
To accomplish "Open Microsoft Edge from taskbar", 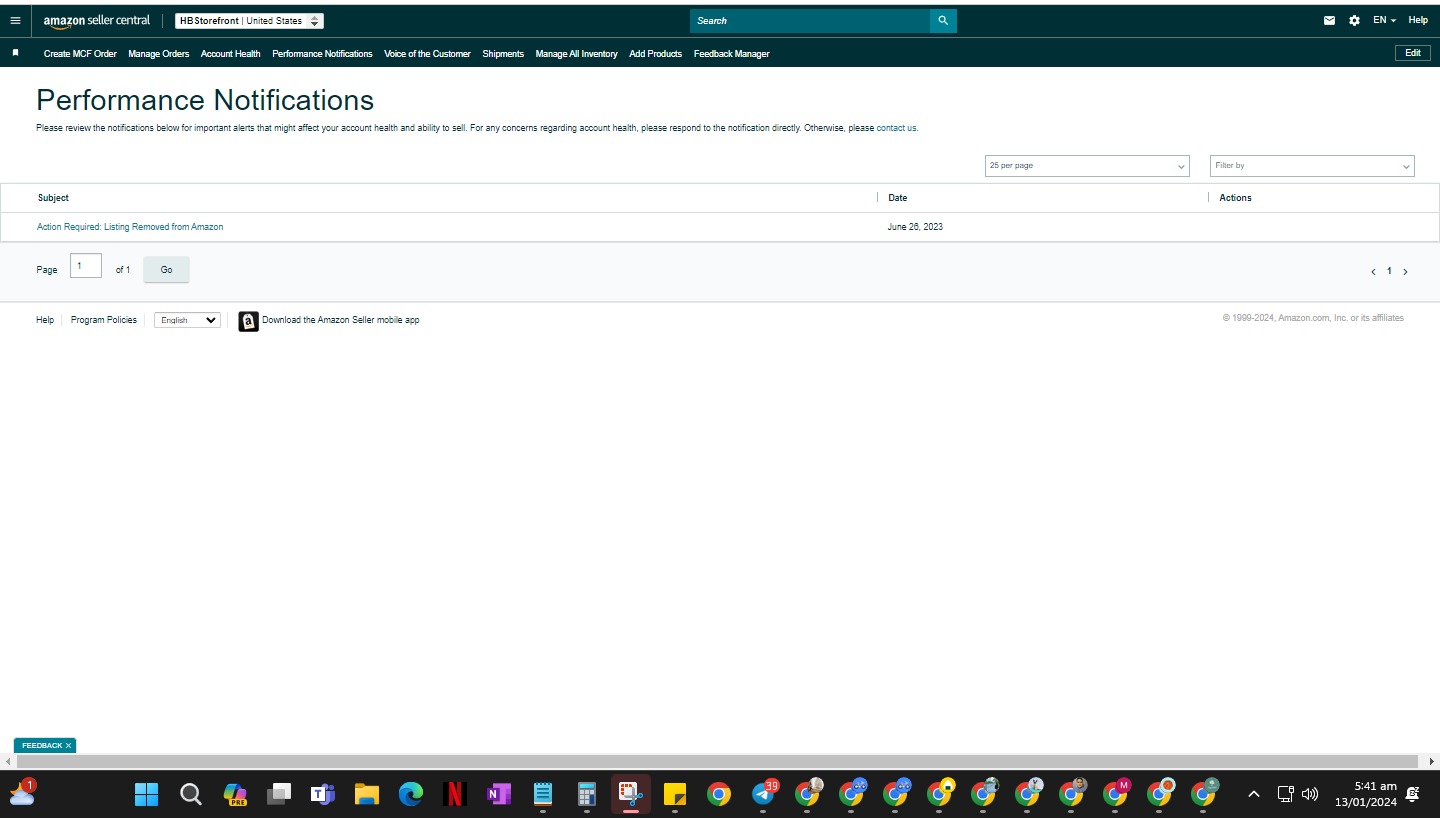I will tap(411, 794).
